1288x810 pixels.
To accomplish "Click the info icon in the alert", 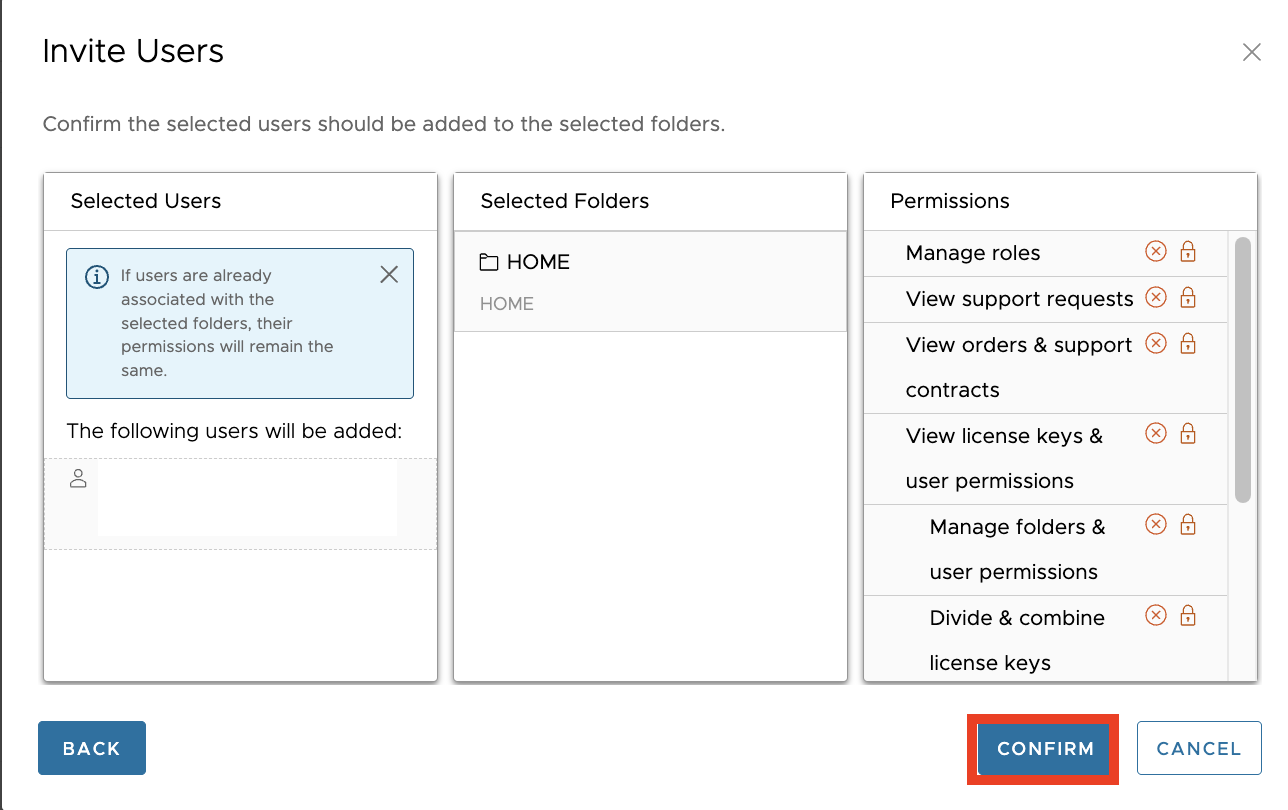I will [97, 277].
